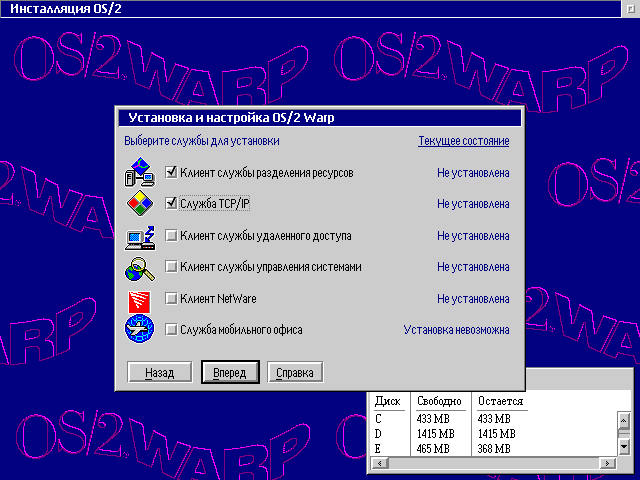
Task: Click the Инсталляция OS/2 window title bar
Action: coord(310,9)
